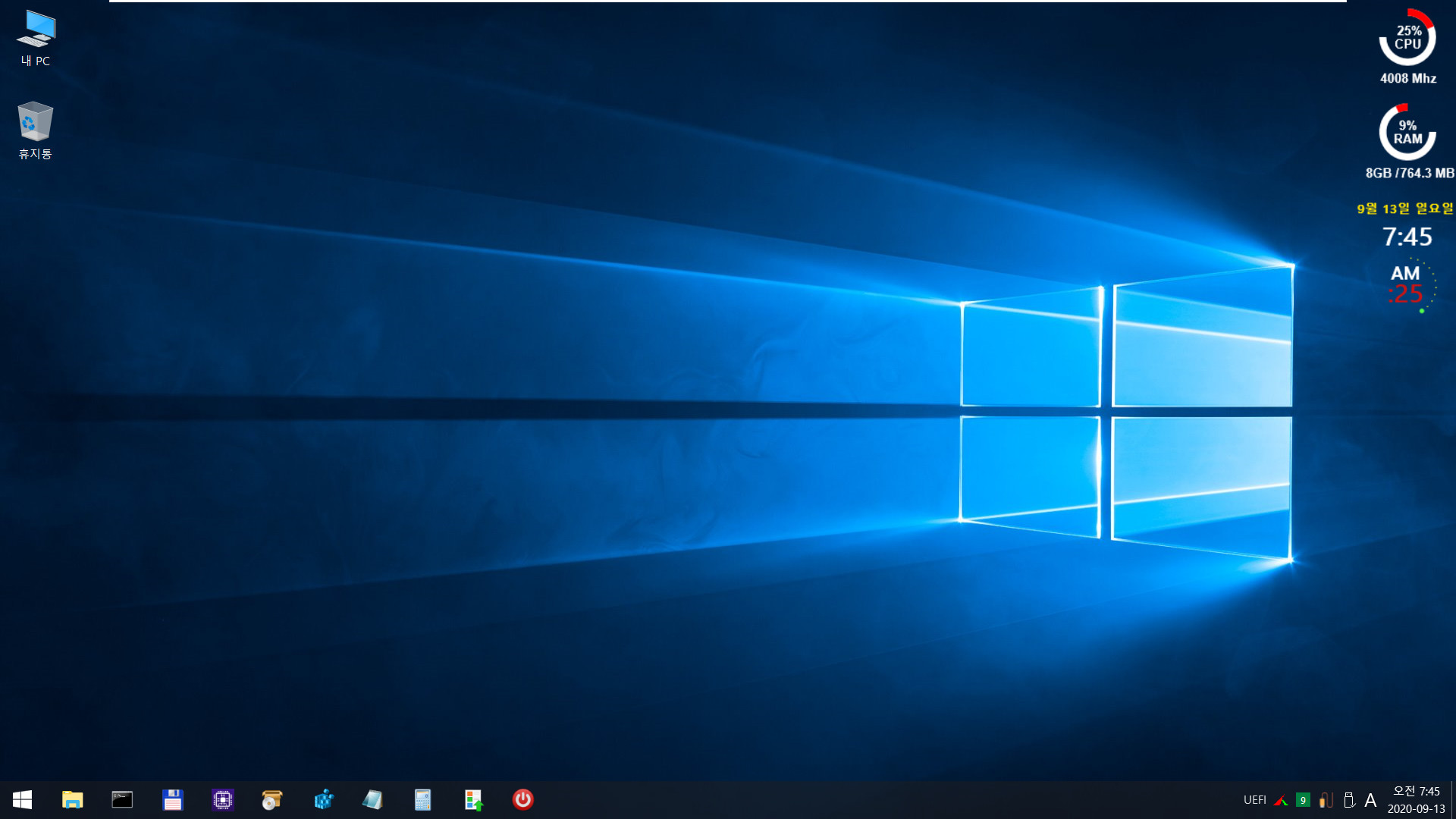1456x819 pixels.
Task: Click the 8GB /764.3 MB memory text
Action: tap(1410, 173)
